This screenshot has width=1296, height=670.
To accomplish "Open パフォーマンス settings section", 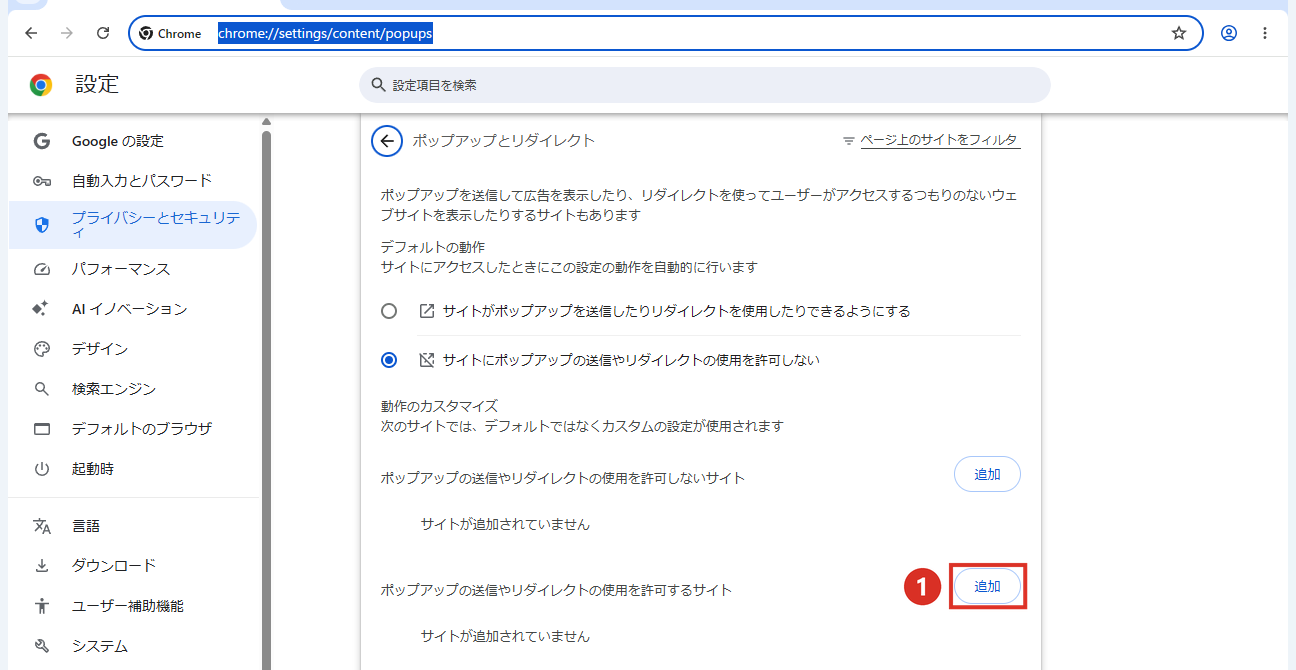I will coord(132,269).
